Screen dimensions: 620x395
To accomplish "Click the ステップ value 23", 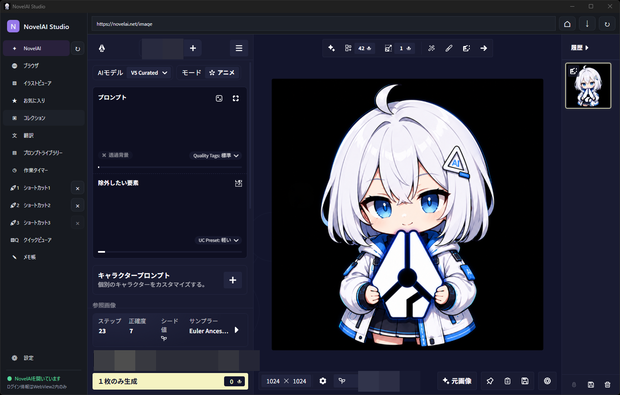I will [x=102, y=331].
